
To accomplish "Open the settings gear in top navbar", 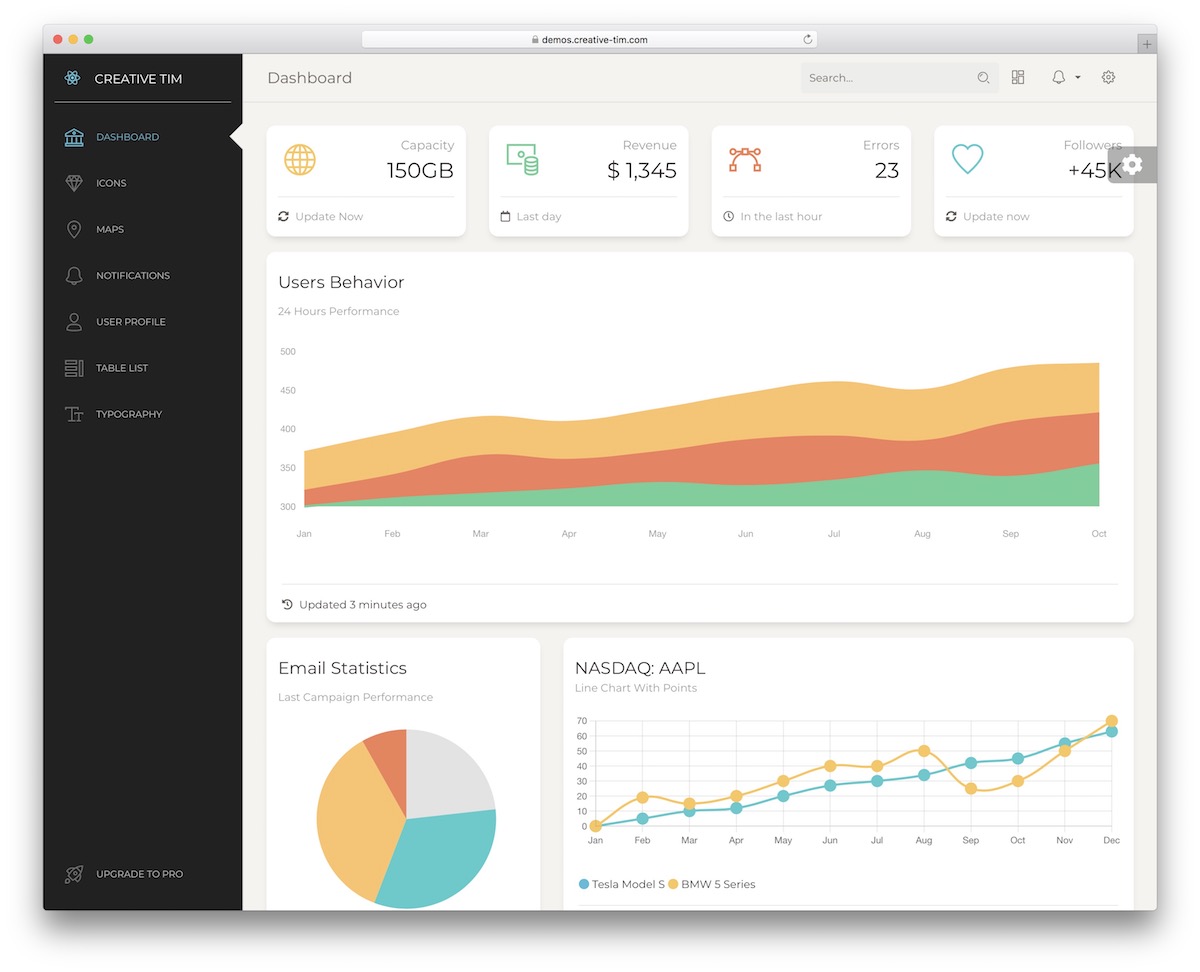I will tap(1108, 78).
